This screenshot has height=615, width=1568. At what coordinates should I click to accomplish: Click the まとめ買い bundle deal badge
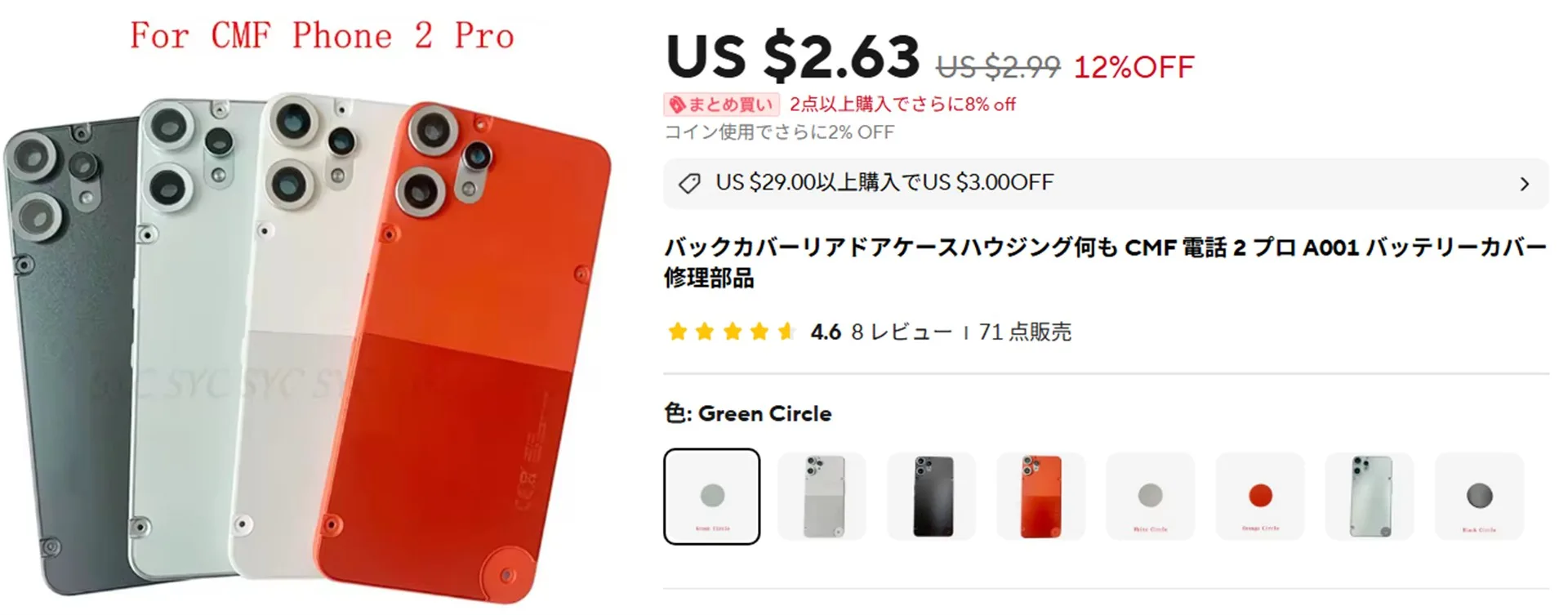click(x=721, y=105)
